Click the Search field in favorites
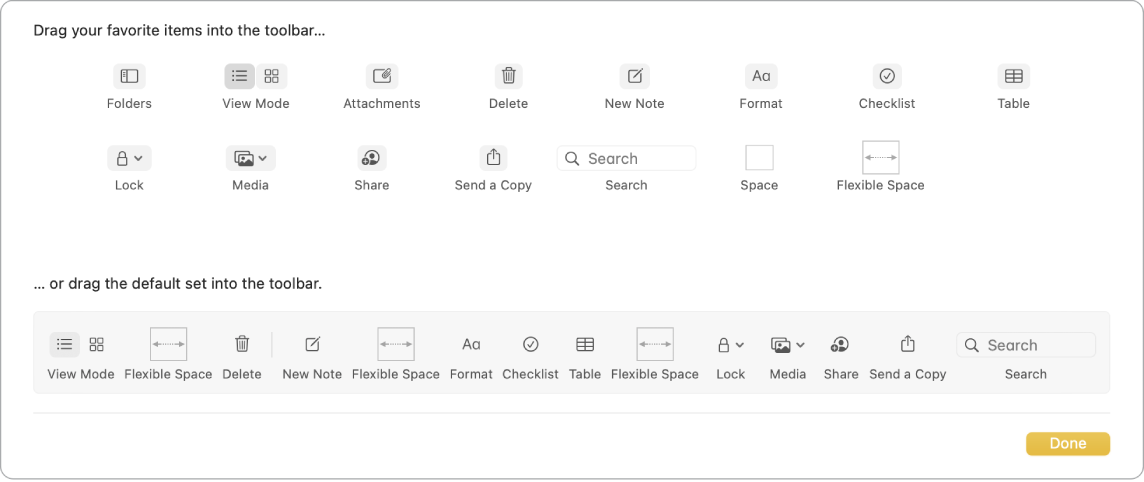1144x482 pixels. (627, 158)
